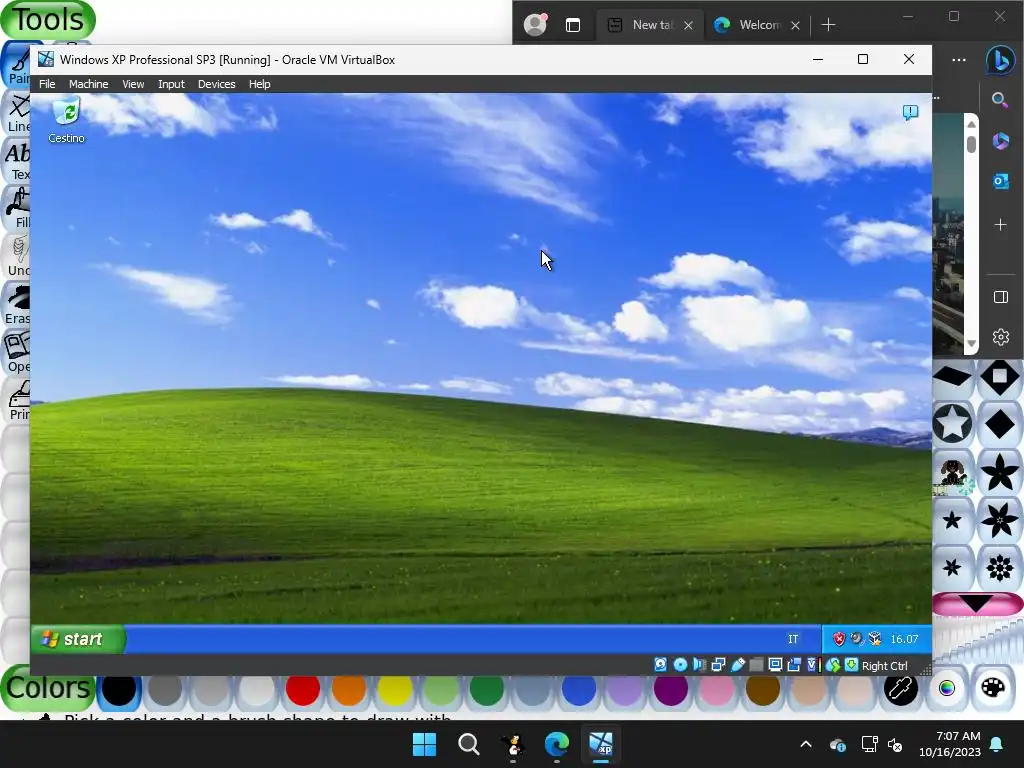
Task: Click the display settings indicator
Action: (x=775, y=665)
